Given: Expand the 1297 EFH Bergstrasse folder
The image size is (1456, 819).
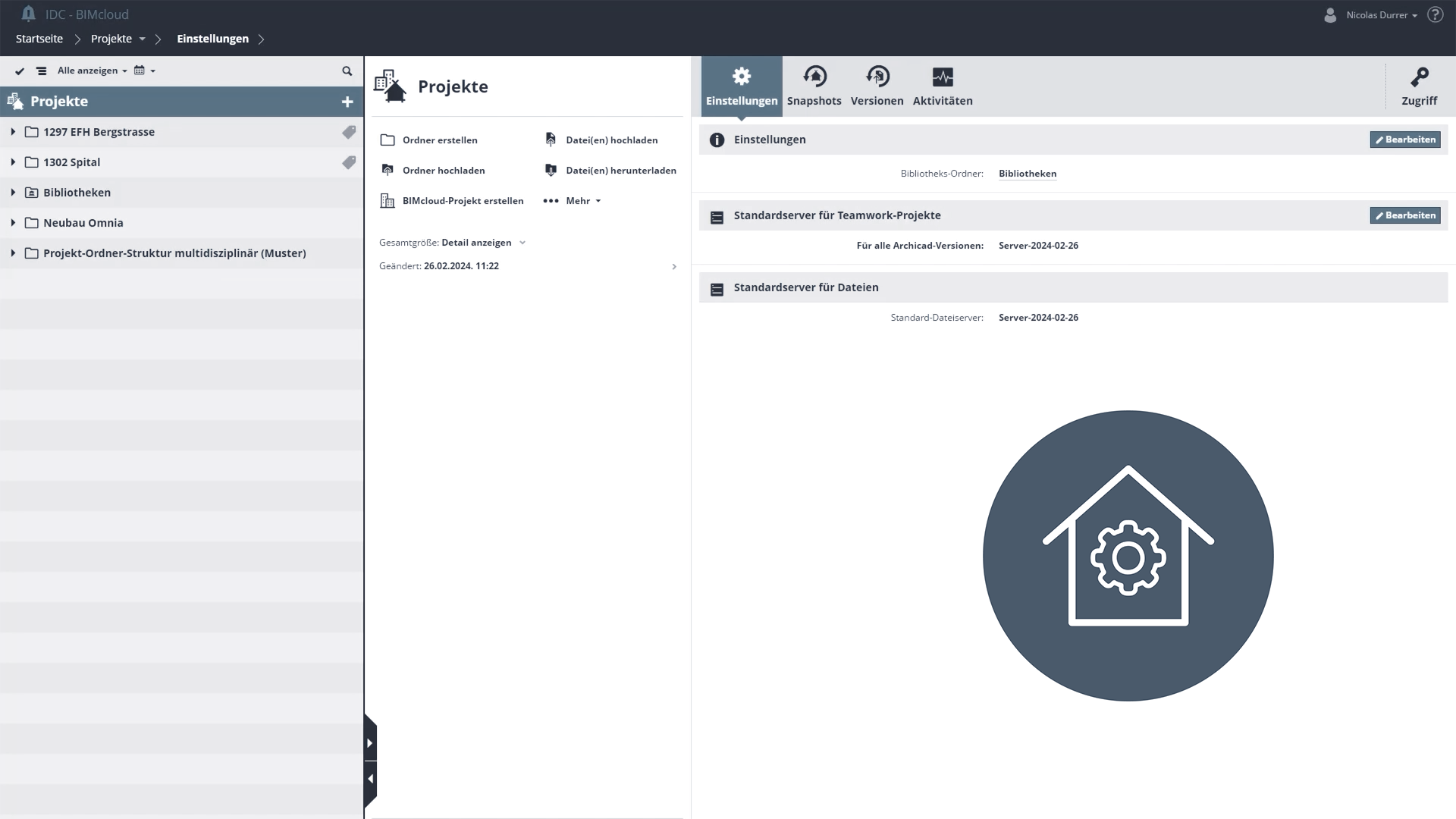Looking at the screenshot, I should pyautogui.click(x=13, y=132).
